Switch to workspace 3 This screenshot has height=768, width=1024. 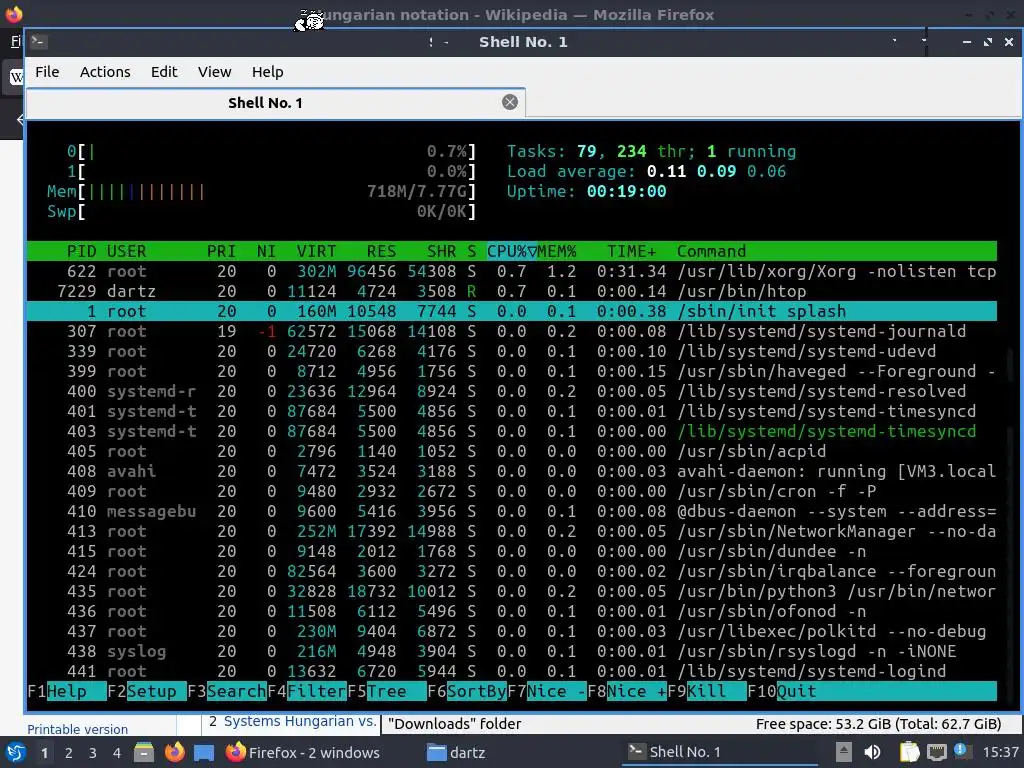[x=92, y=753]
